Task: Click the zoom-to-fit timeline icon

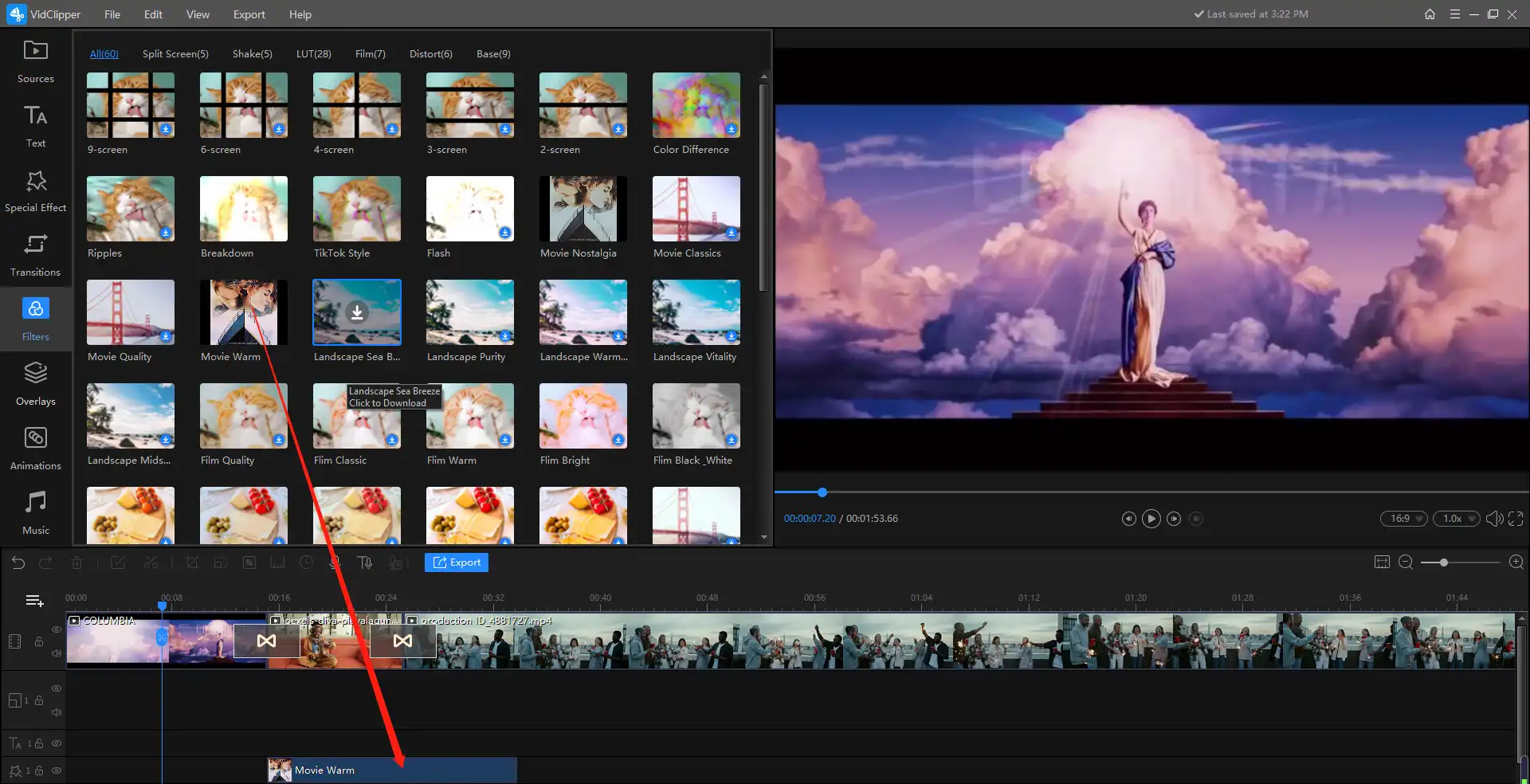Action: [1382, 563]
